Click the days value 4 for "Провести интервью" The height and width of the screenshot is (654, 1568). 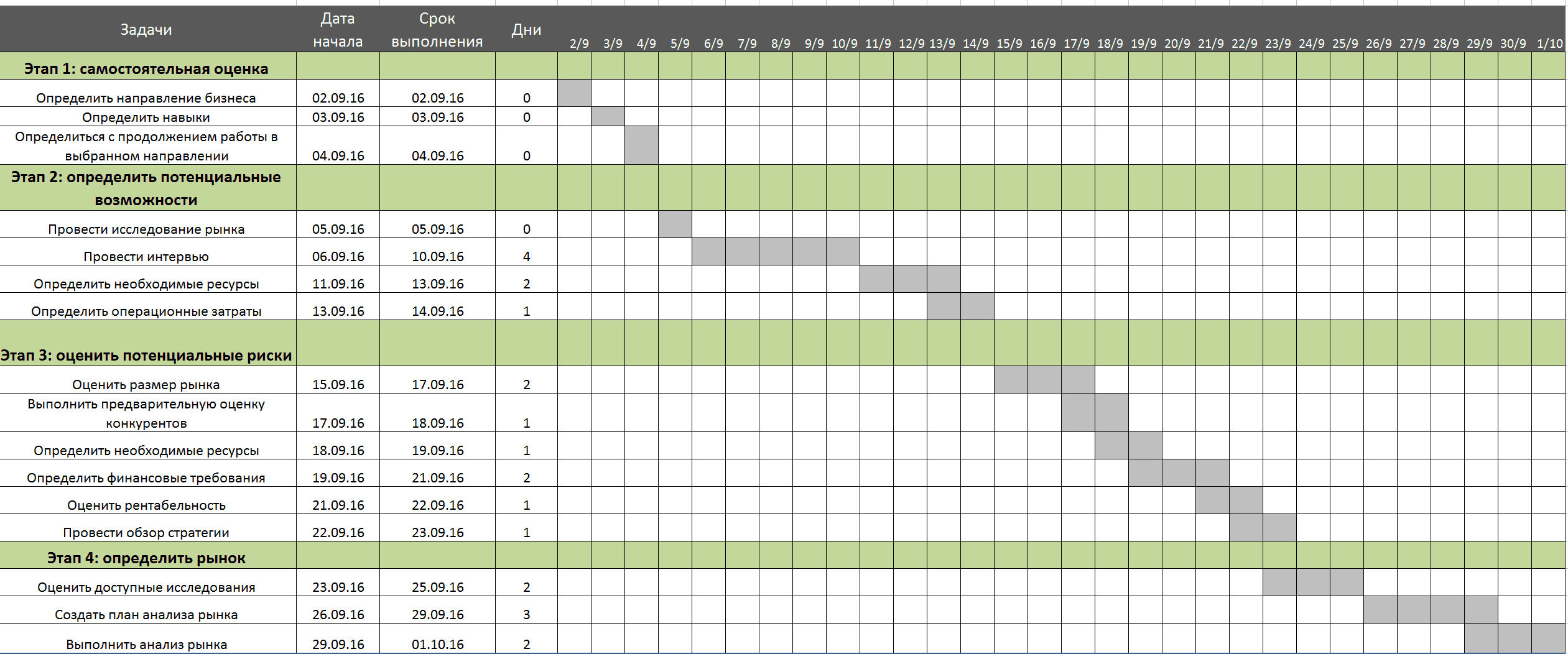point(526,256)
